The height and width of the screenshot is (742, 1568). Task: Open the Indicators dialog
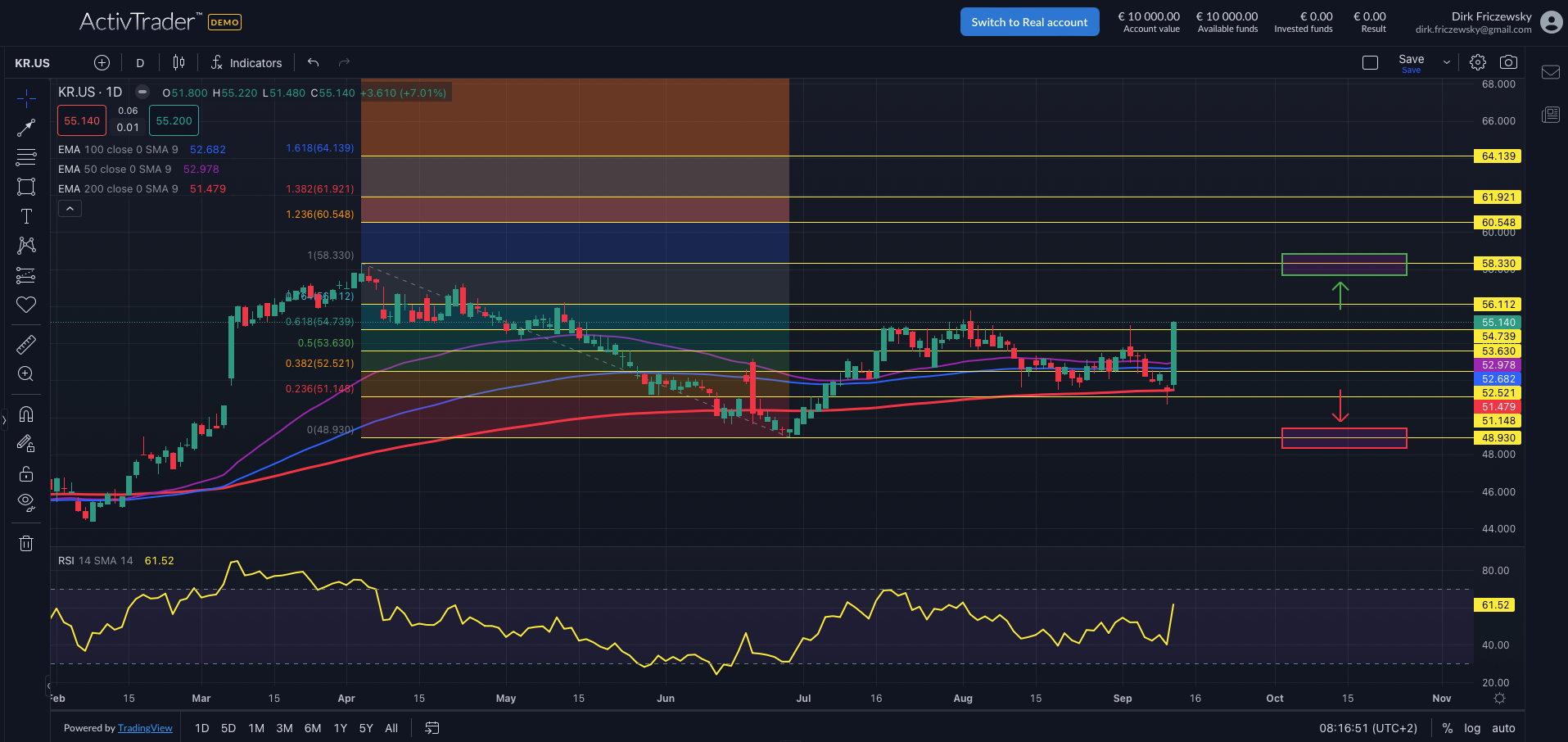pyautogui.click(x=246, y=63)
